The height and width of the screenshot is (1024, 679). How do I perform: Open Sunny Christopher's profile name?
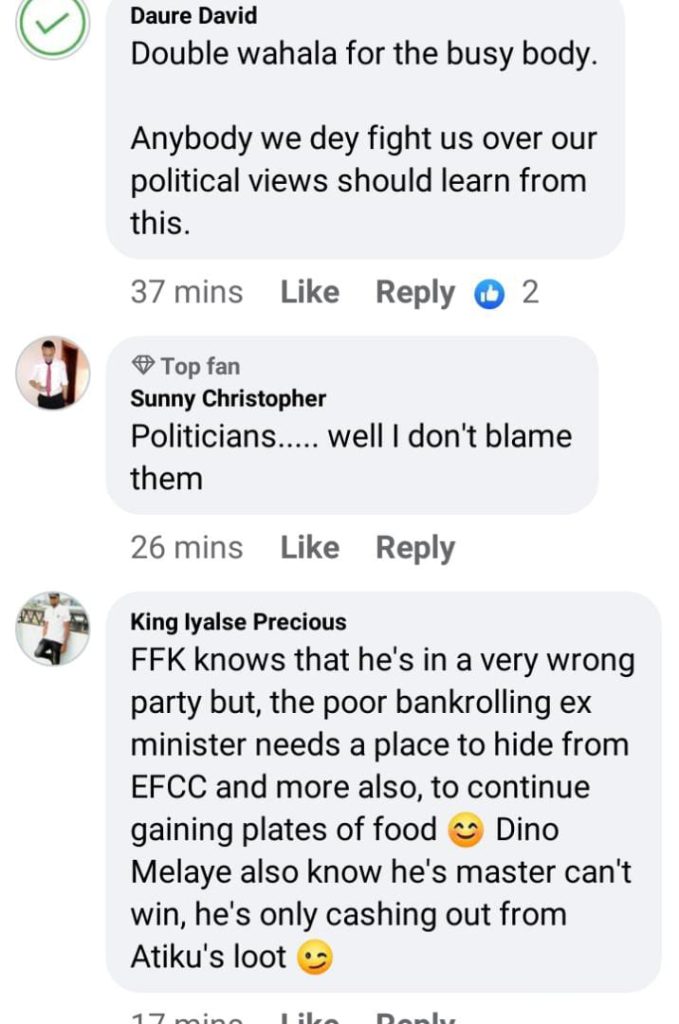[x=228, y=398]
